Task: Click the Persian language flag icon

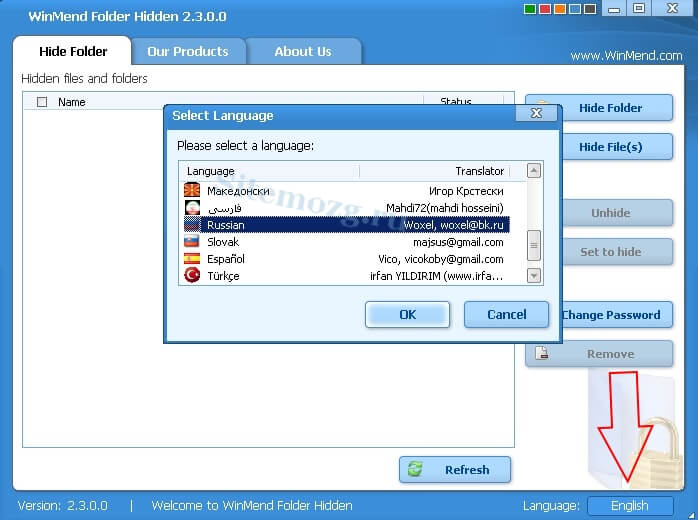Action: [x=192, y=208]
